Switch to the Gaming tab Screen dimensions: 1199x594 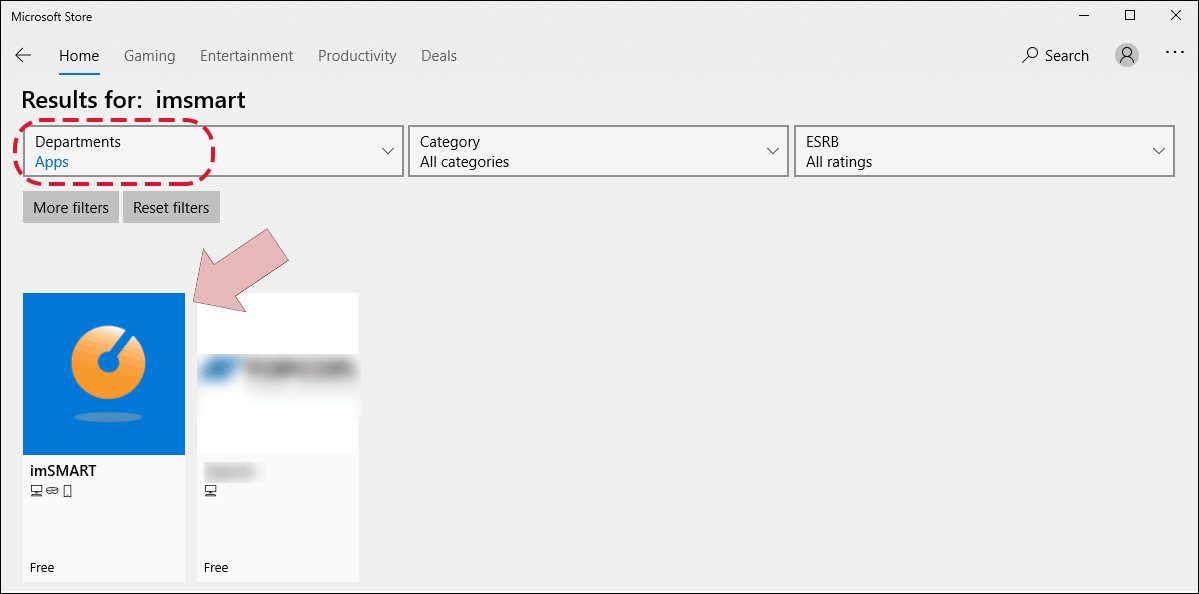(150, 56)
